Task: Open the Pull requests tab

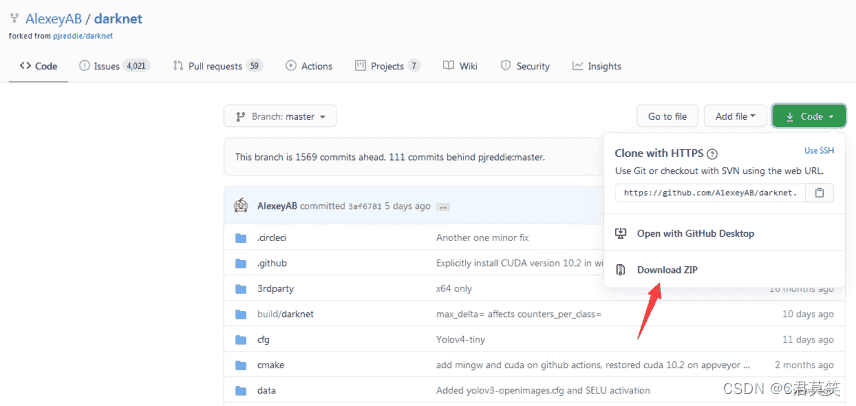Action: [x=218, y=66]
